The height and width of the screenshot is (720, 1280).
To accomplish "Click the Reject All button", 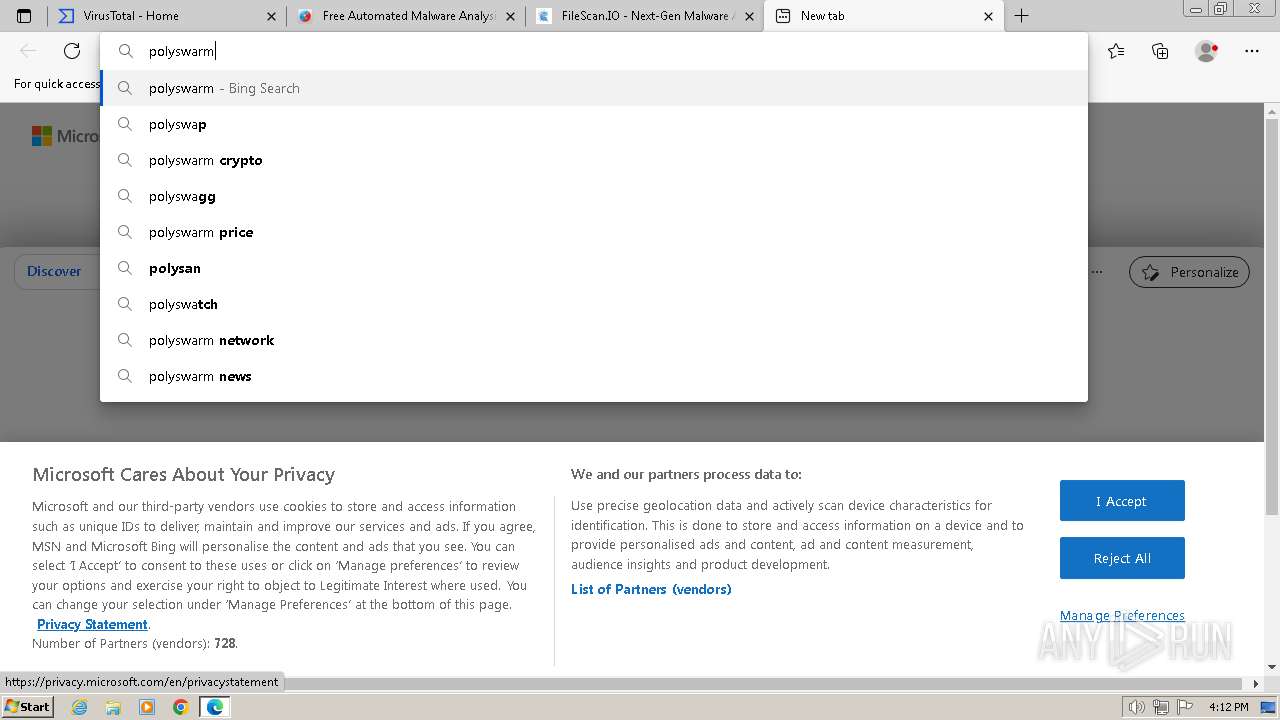I will pyautogui.click(x=1122, y=558).
